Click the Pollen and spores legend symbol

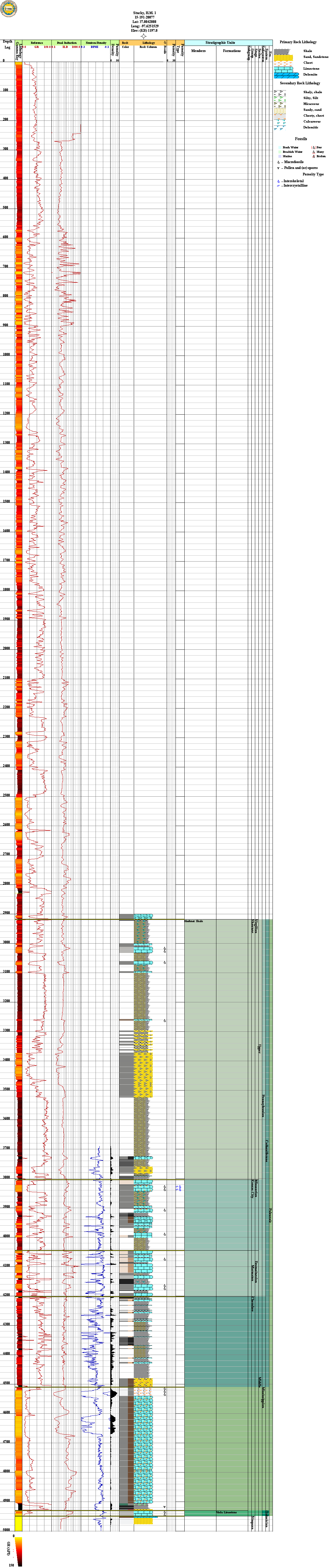[x=278, y=168]
